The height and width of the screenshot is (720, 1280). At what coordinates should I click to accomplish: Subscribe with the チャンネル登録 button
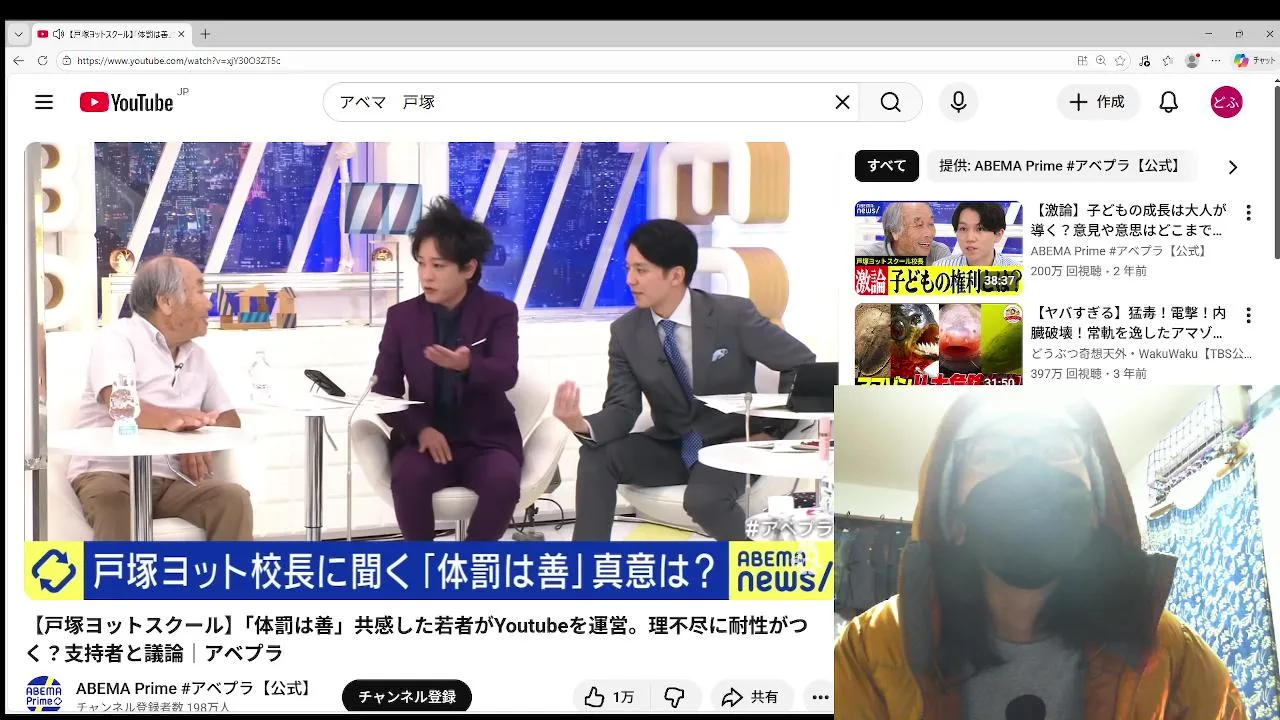[407, 697]
